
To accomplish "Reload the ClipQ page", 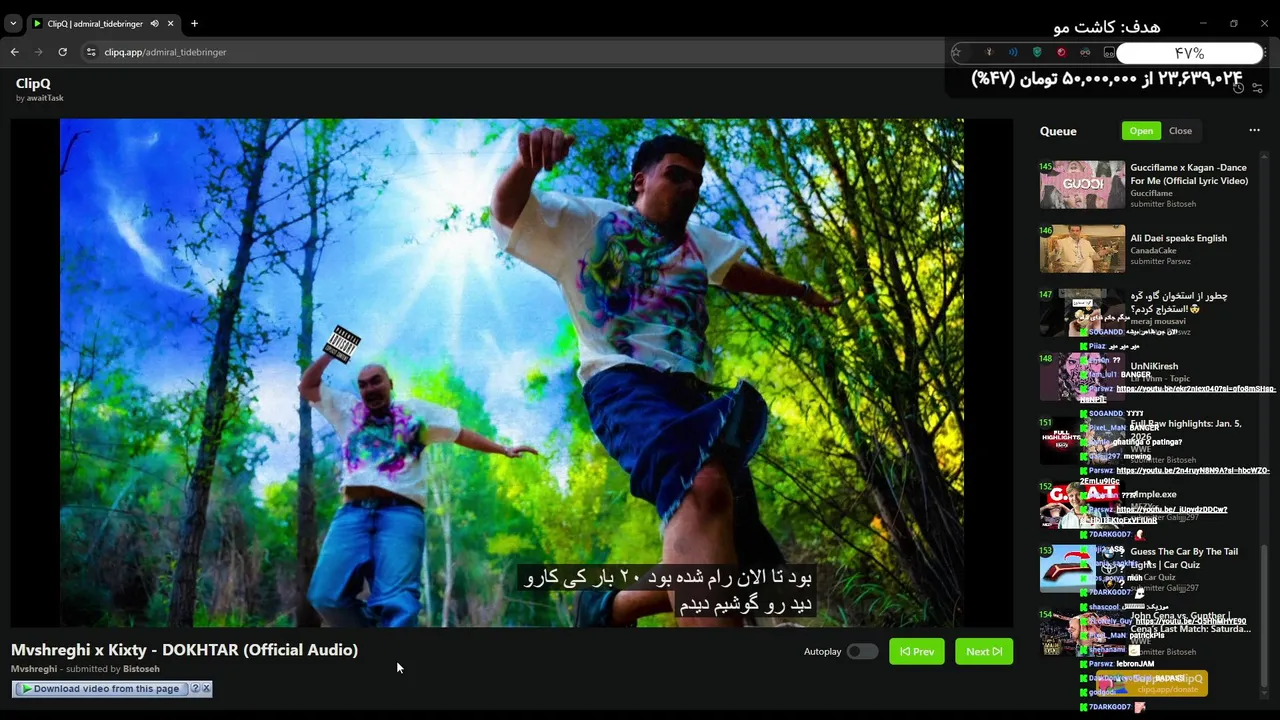I will [62, 52].
